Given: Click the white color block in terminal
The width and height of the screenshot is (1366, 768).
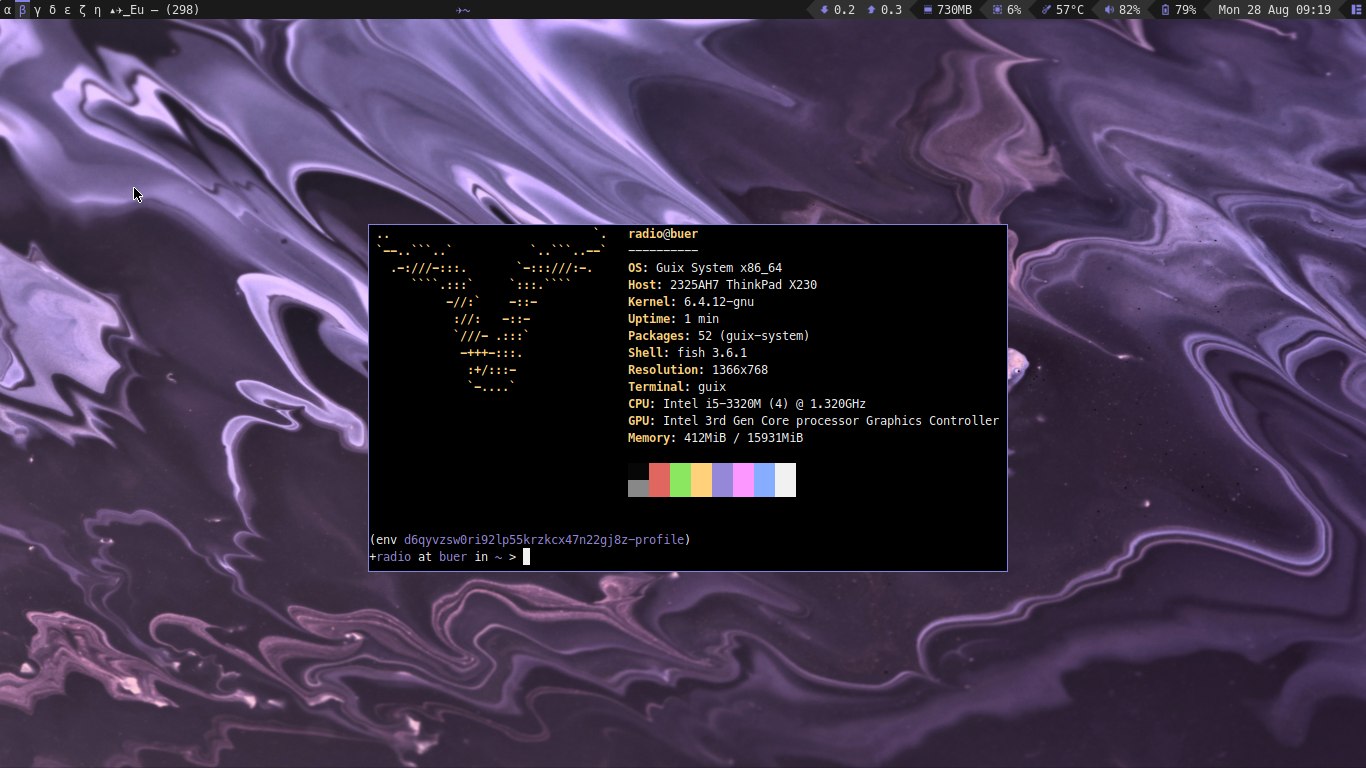Looking at the screenshot, I should click(785, 480).
